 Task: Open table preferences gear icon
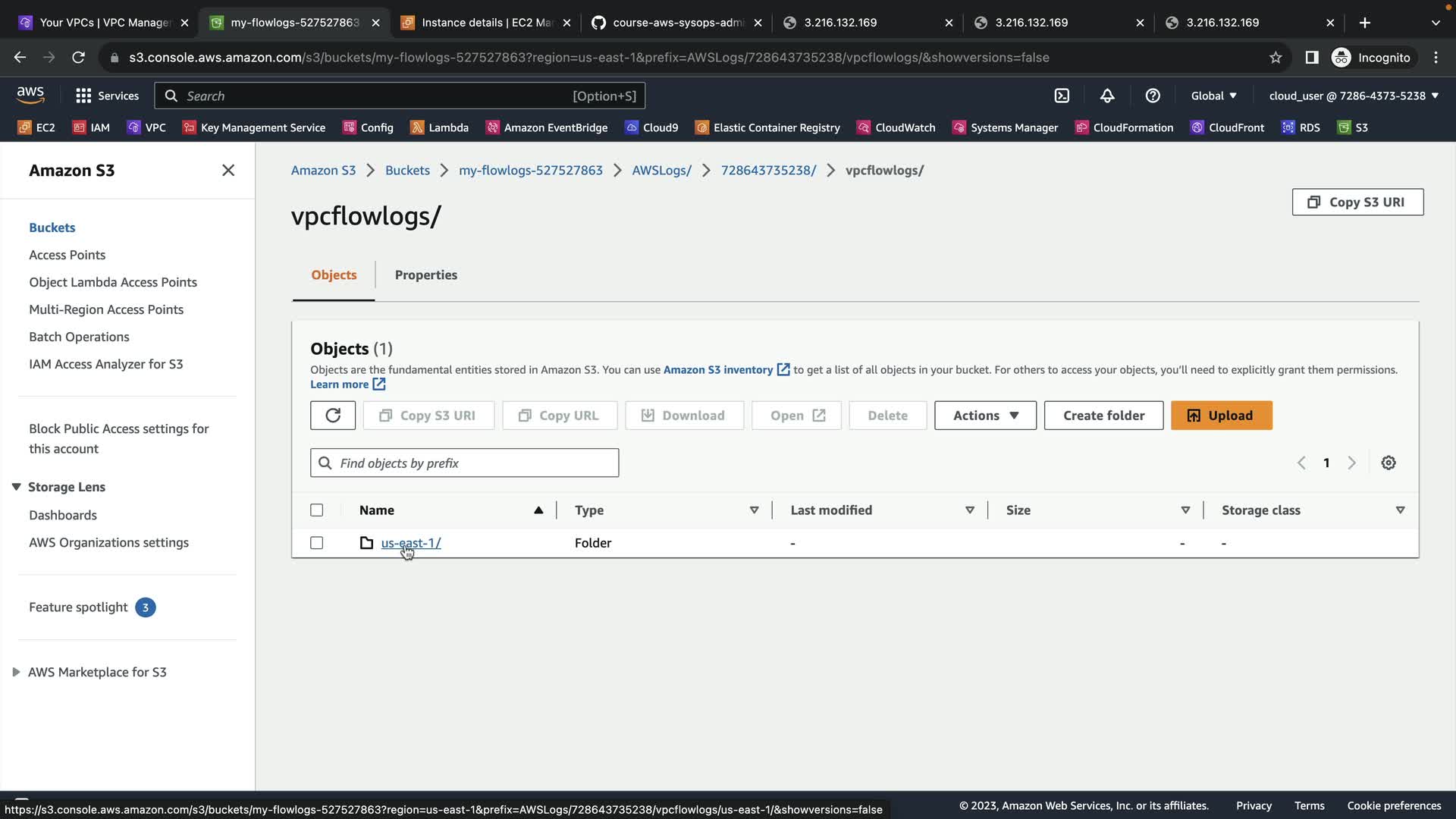(1388, 463)
